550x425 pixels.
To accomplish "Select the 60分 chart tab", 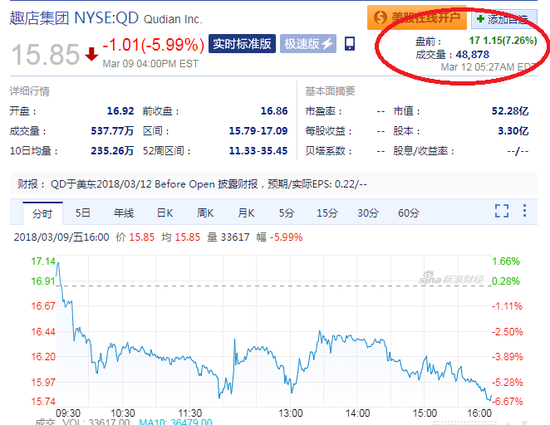I will 409,213.
